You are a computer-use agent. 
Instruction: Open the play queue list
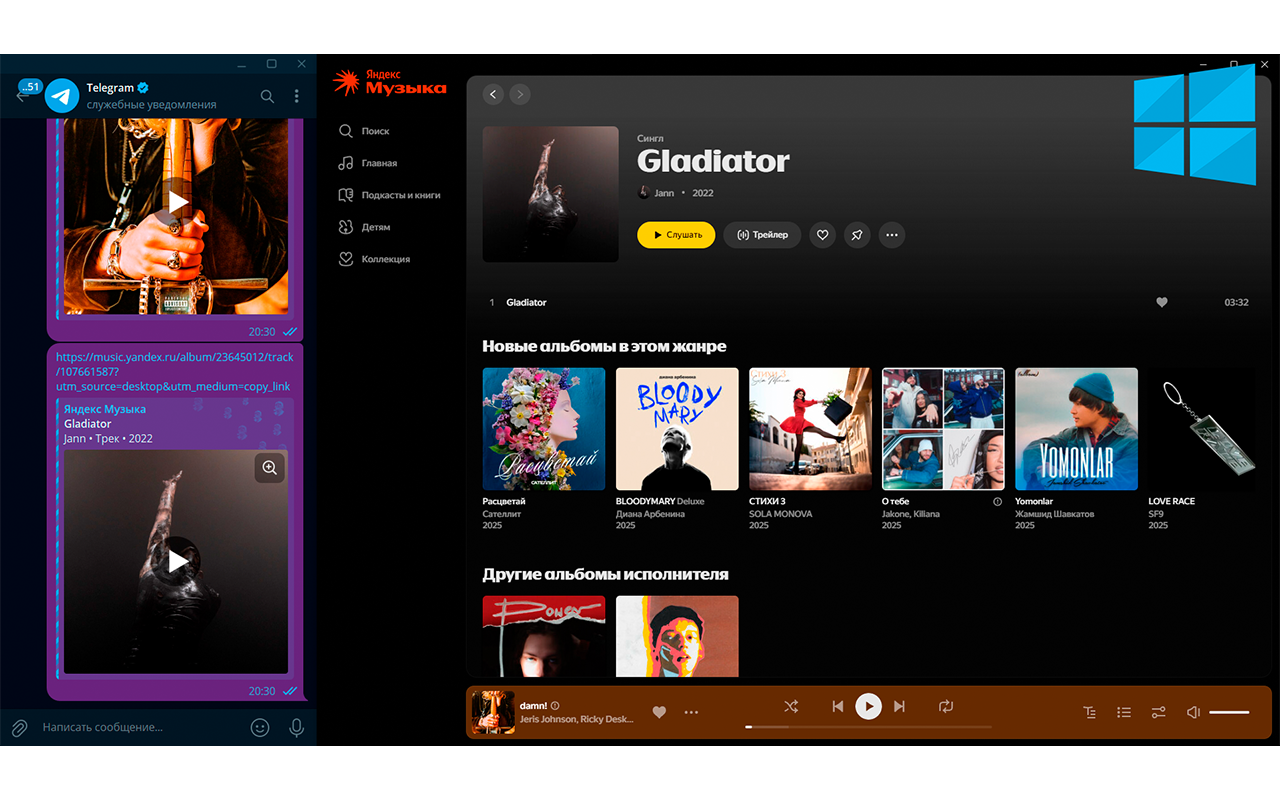1124,712
